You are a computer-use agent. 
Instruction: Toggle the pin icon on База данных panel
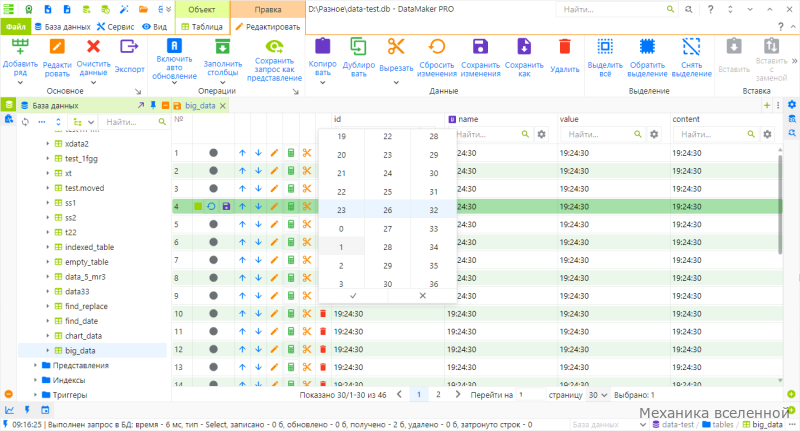click(153, 106)
